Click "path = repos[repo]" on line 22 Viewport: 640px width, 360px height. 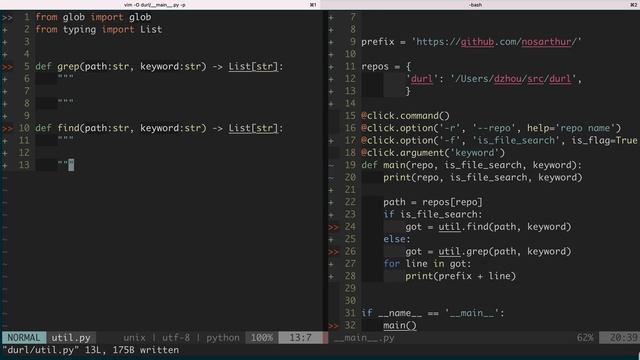(433, 202)
